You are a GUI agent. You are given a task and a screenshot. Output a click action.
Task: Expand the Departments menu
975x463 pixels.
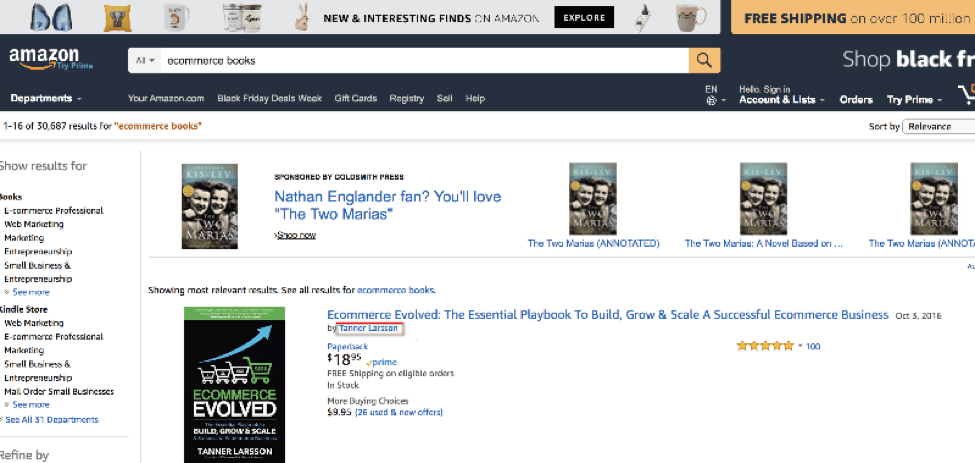coord(46,98)
